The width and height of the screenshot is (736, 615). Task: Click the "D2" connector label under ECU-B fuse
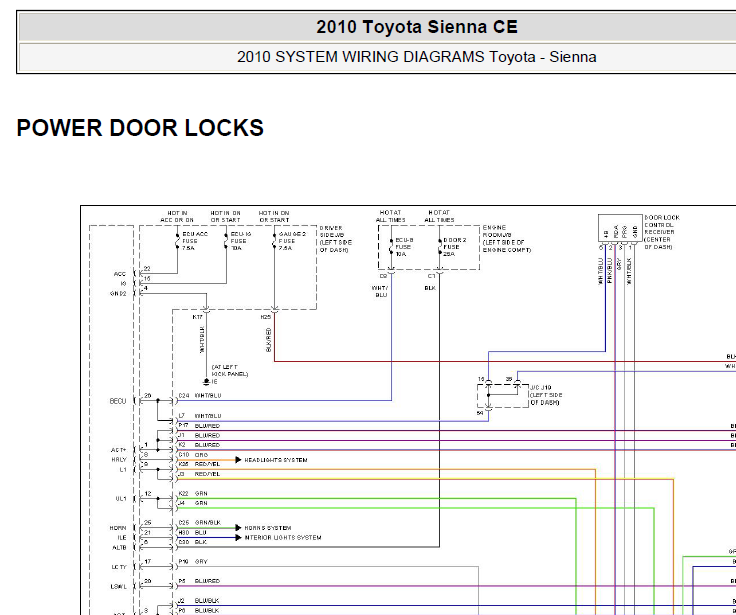tap(383, 276)
